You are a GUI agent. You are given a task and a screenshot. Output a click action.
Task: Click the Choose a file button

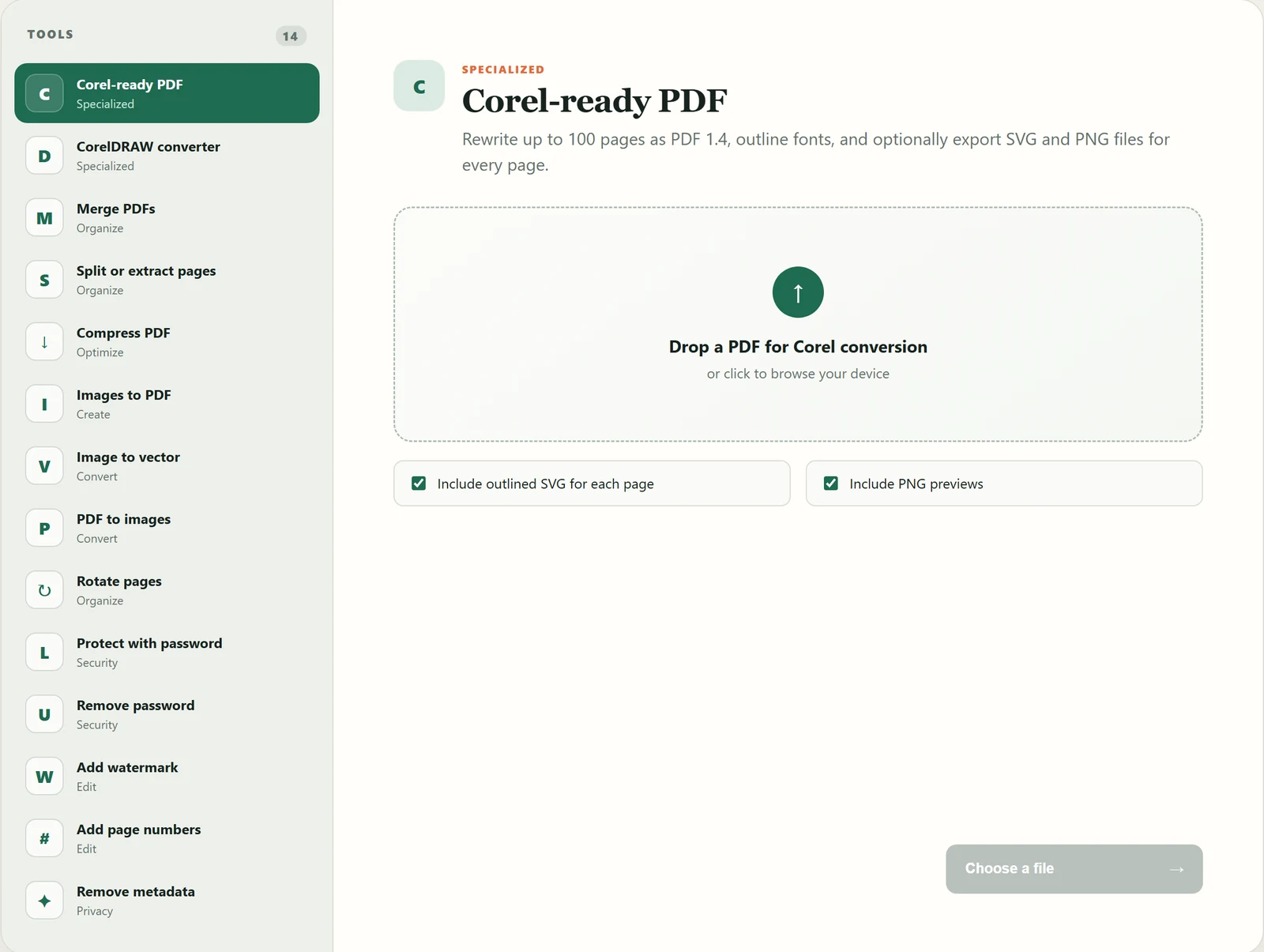(x=1074, y=869)
